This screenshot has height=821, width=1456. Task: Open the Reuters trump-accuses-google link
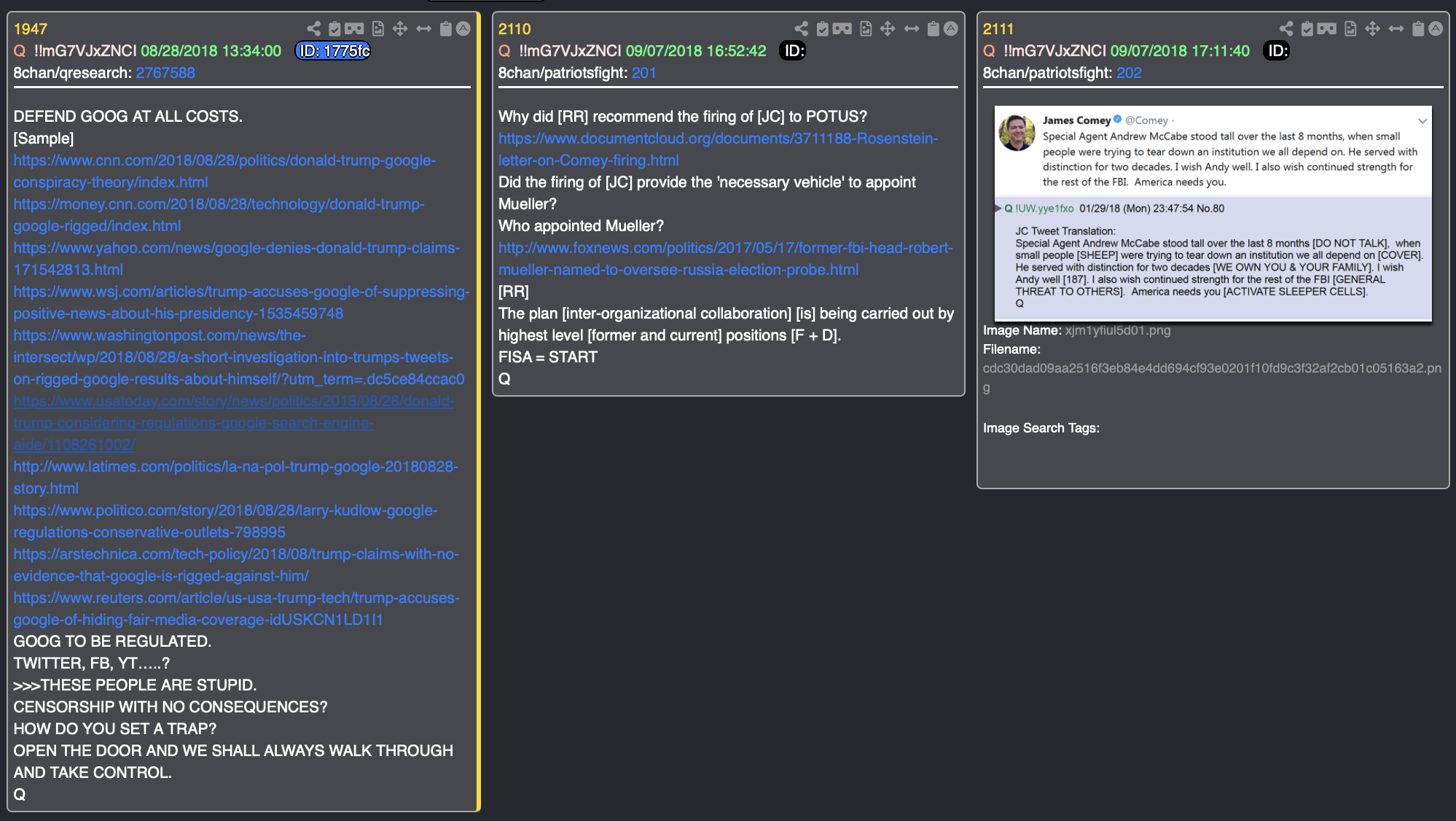click(236, 609)
